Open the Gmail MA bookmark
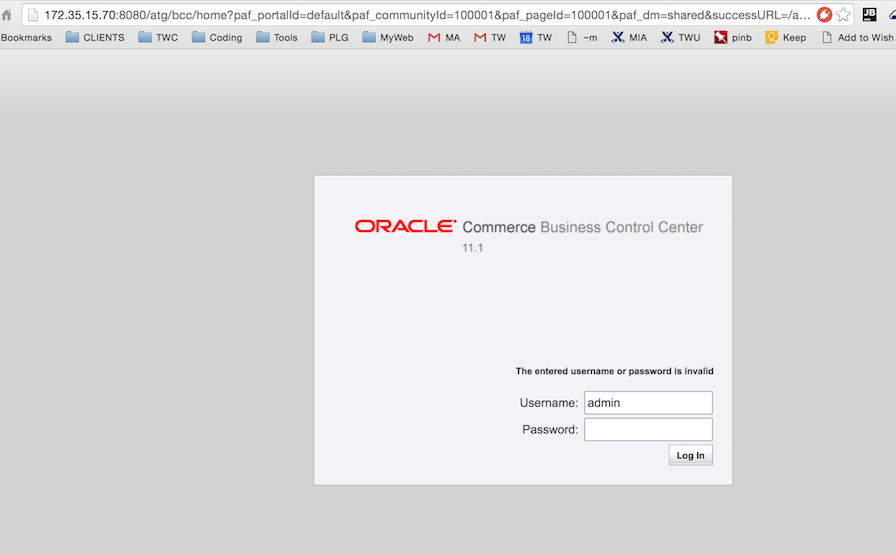The width and height of the screenshot is (896, 554). [444, 38]
